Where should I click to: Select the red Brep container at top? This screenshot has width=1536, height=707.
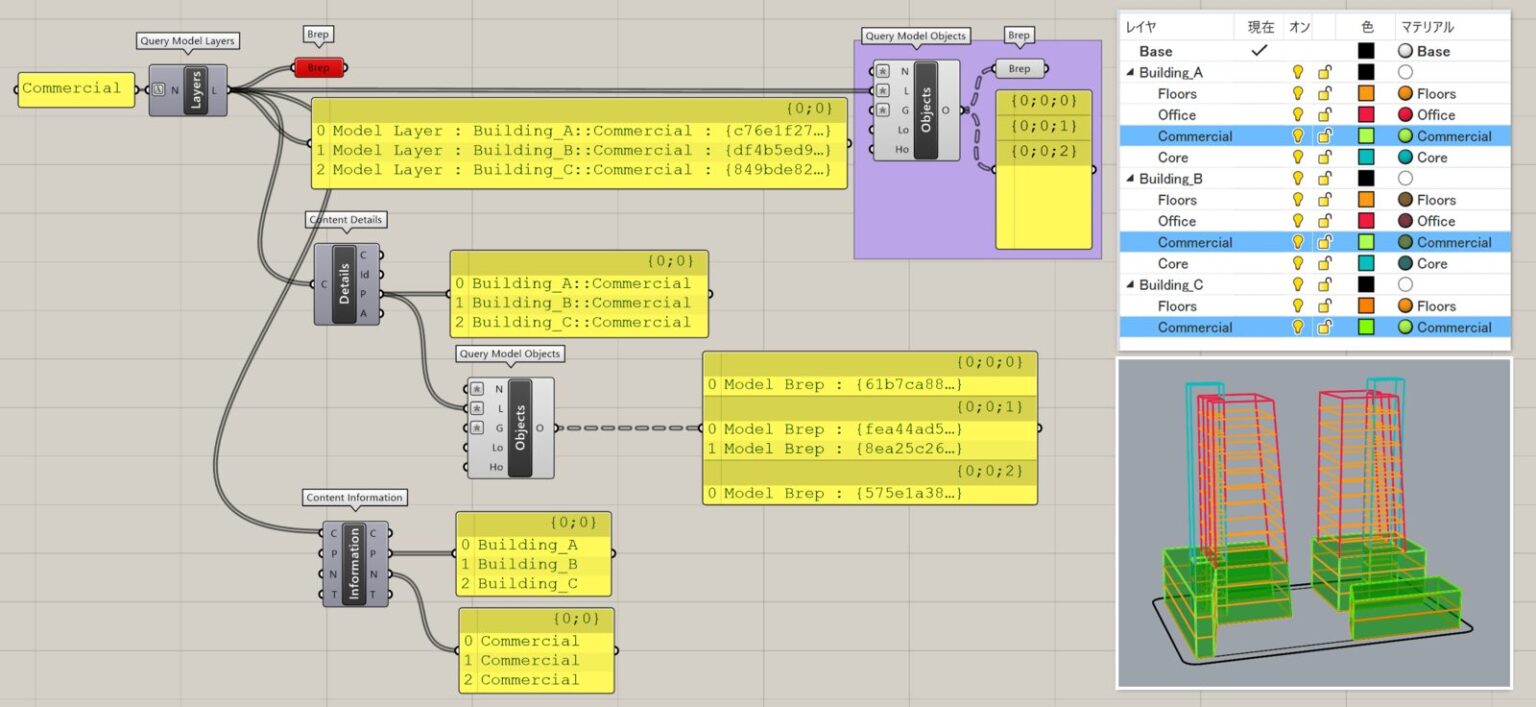pos(319,67)
